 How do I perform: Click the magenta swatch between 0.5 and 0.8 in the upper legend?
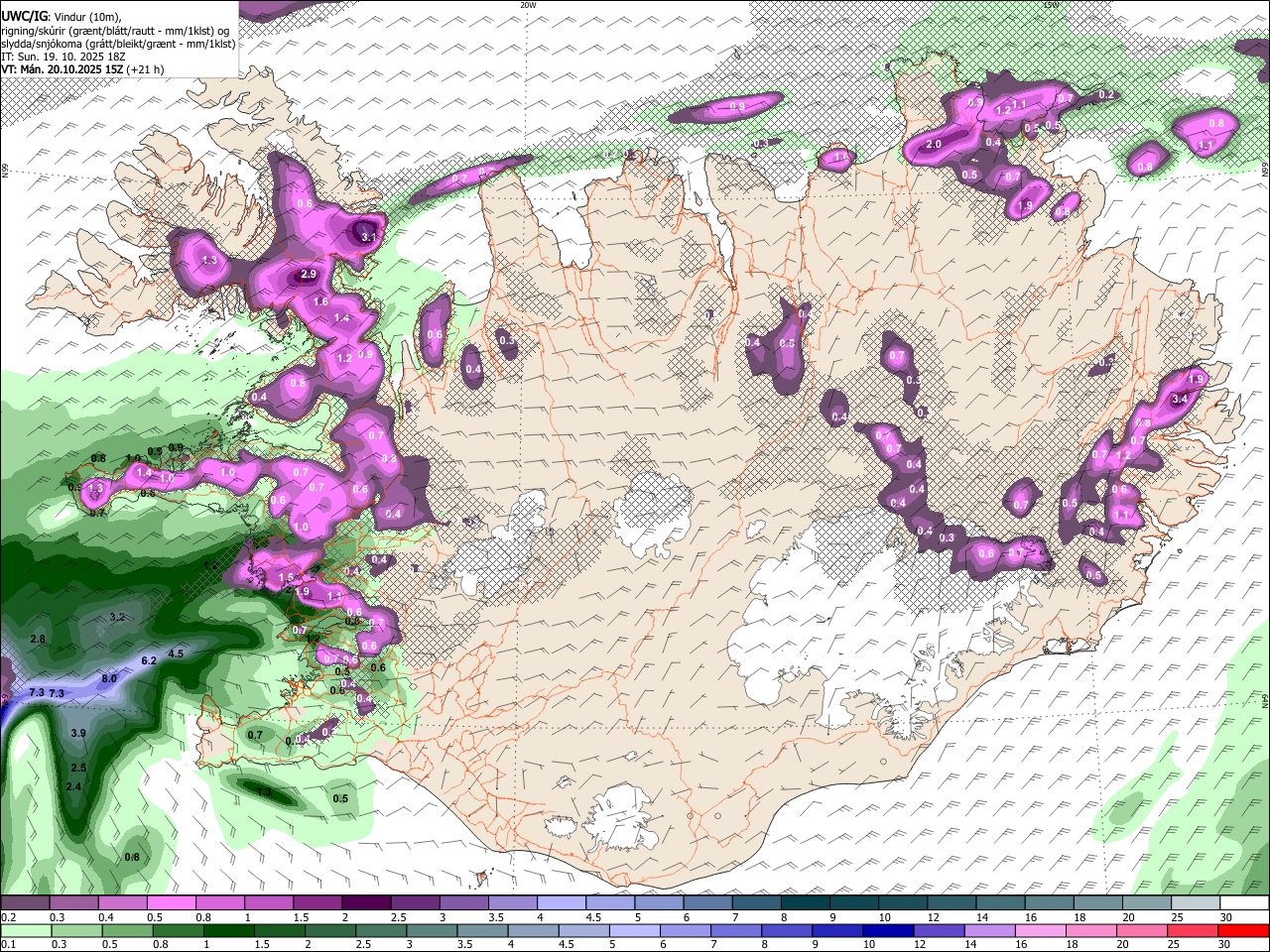click(x=171, y=903)
